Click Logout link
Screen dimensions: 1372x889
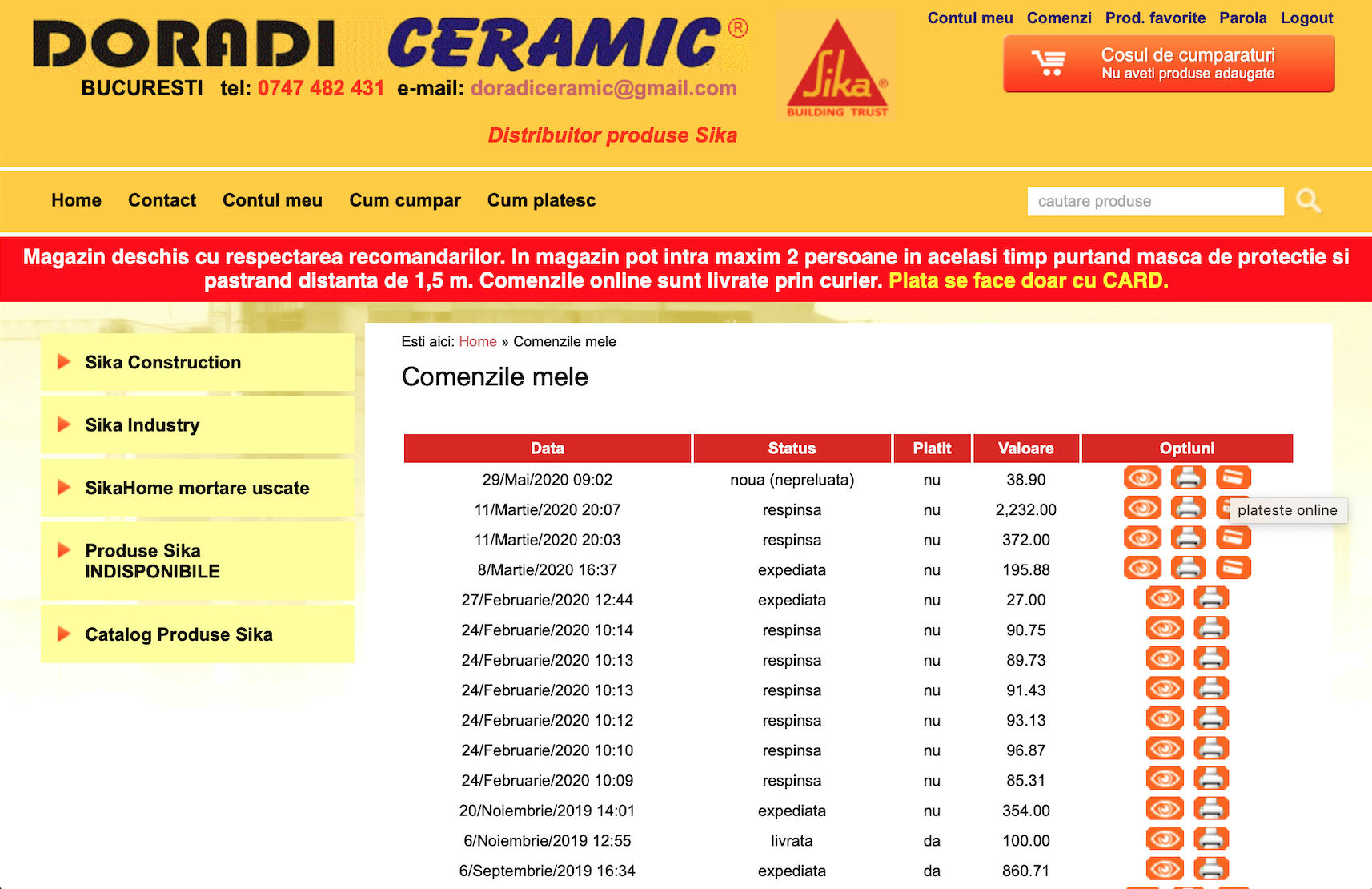point(1306,18)
